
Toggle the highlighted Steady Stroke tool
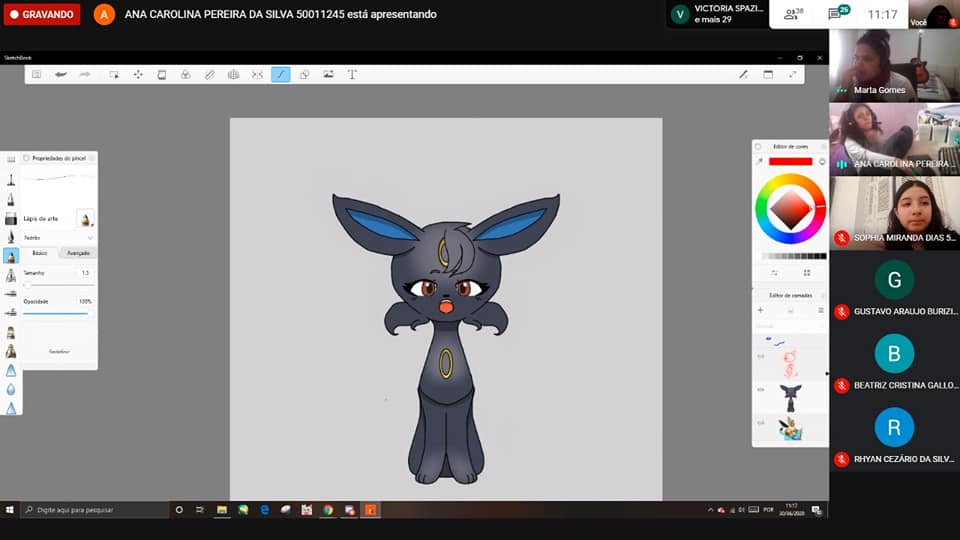(280, 75)
